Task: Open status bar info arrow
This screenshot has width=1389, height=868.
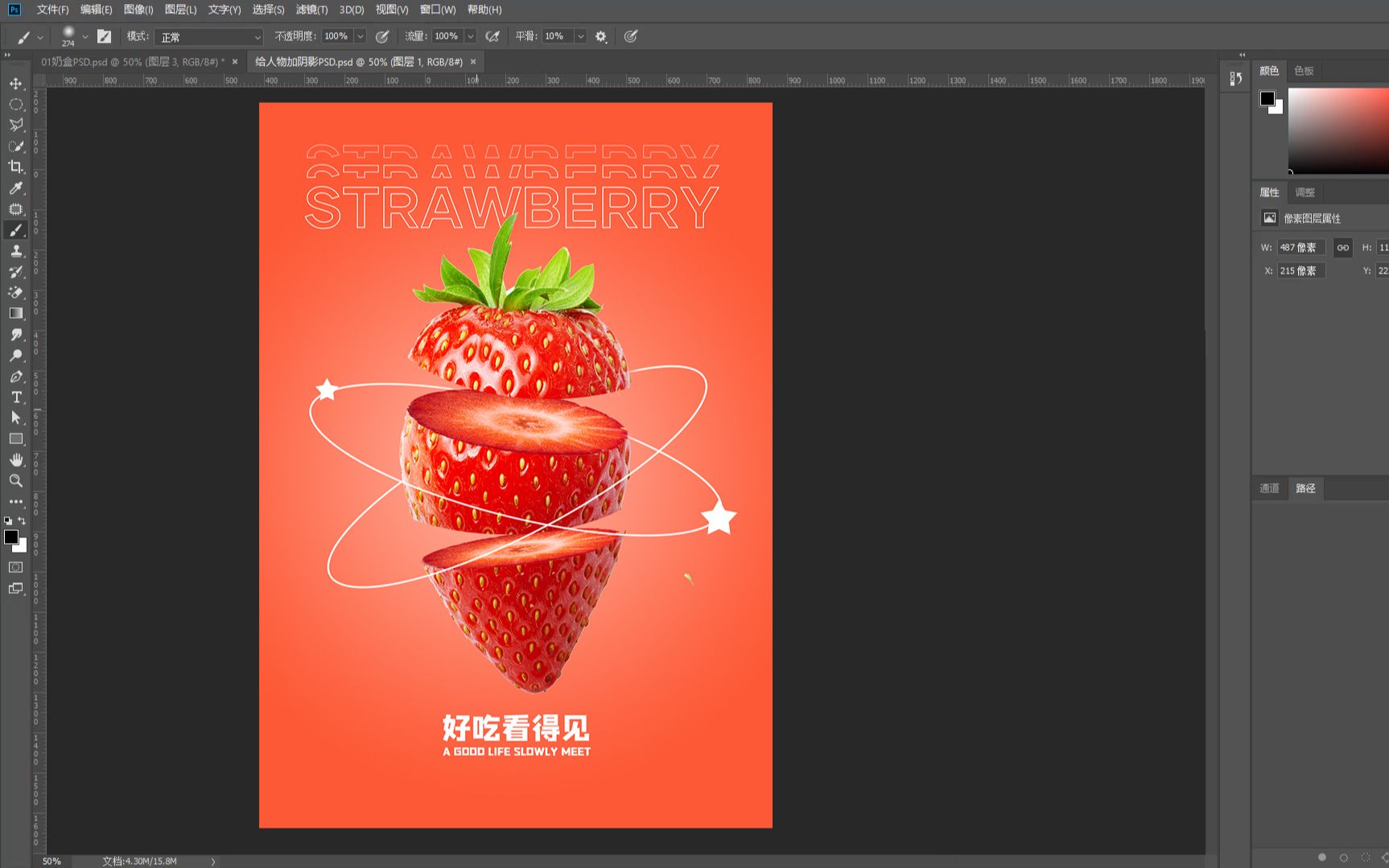Action: tap(213, 861)
